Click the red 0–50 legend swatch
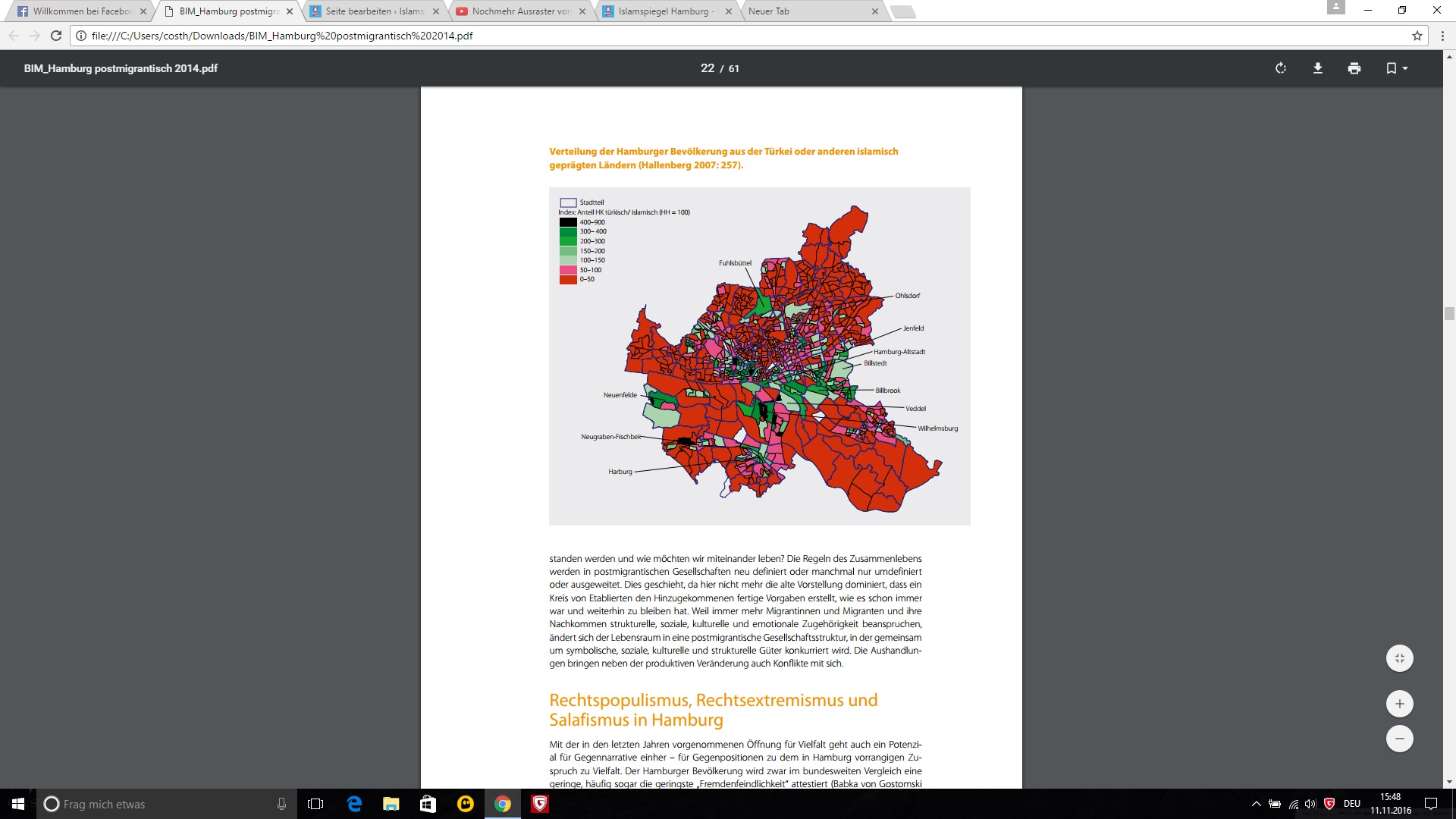 pyautogui.click(x=568, y=279)
